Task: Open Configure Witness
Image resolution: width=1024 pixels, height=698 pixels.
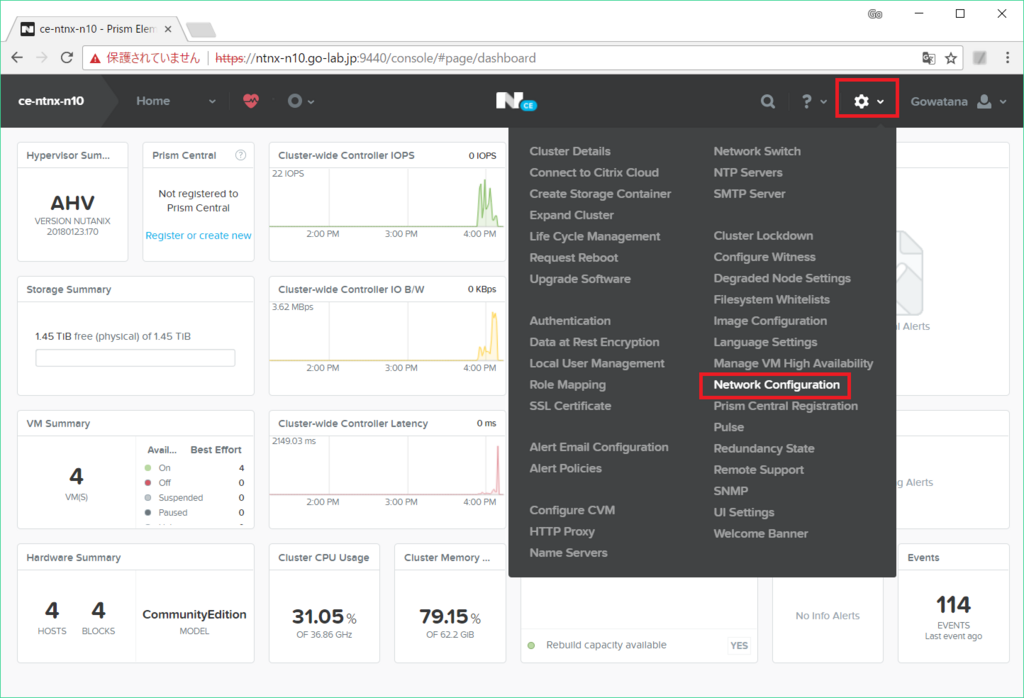Action: click(x=764, y=257)
